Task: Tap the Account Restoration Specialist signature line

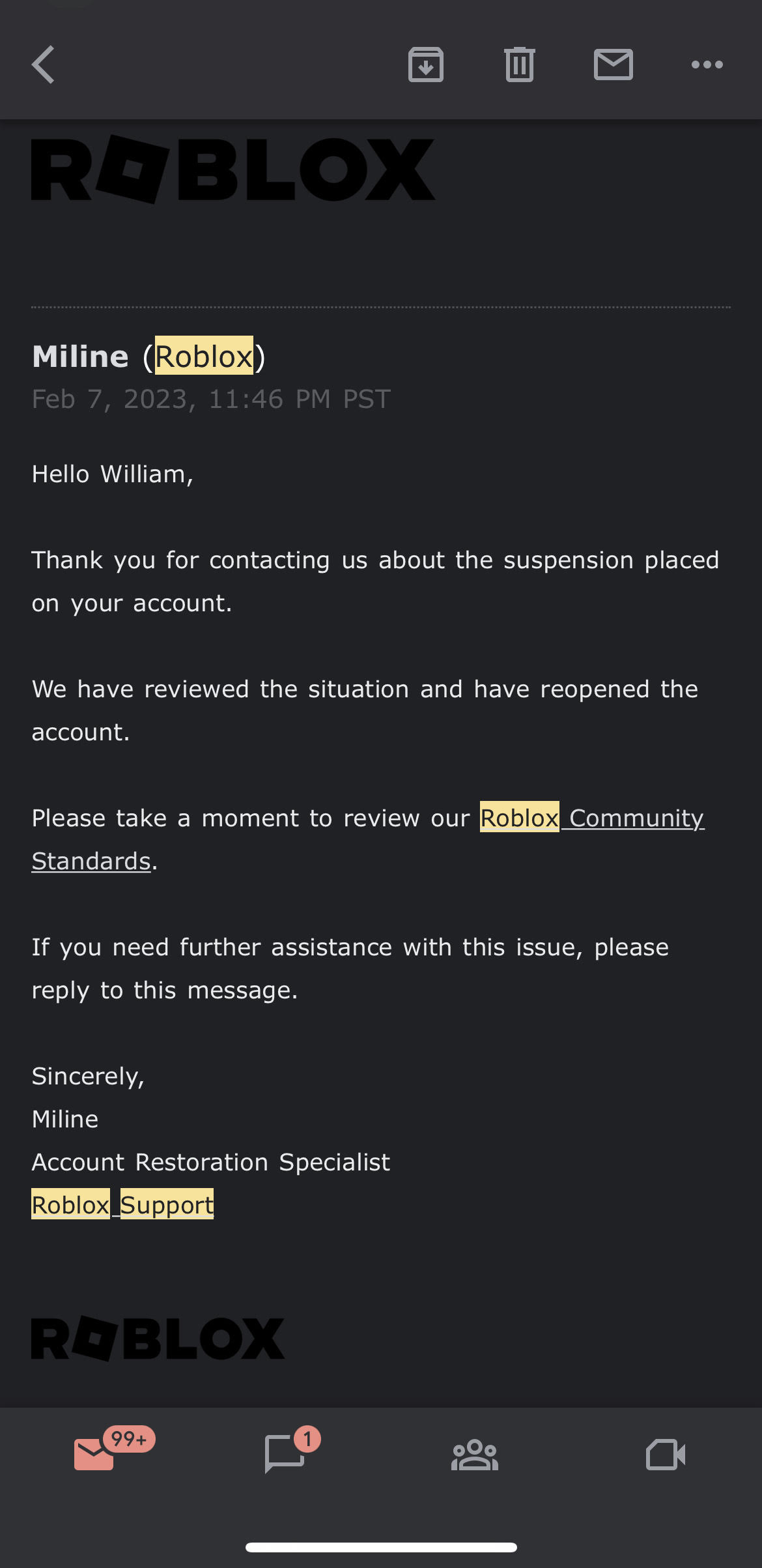Action: pyautogui.click(x=211, y=1162)
